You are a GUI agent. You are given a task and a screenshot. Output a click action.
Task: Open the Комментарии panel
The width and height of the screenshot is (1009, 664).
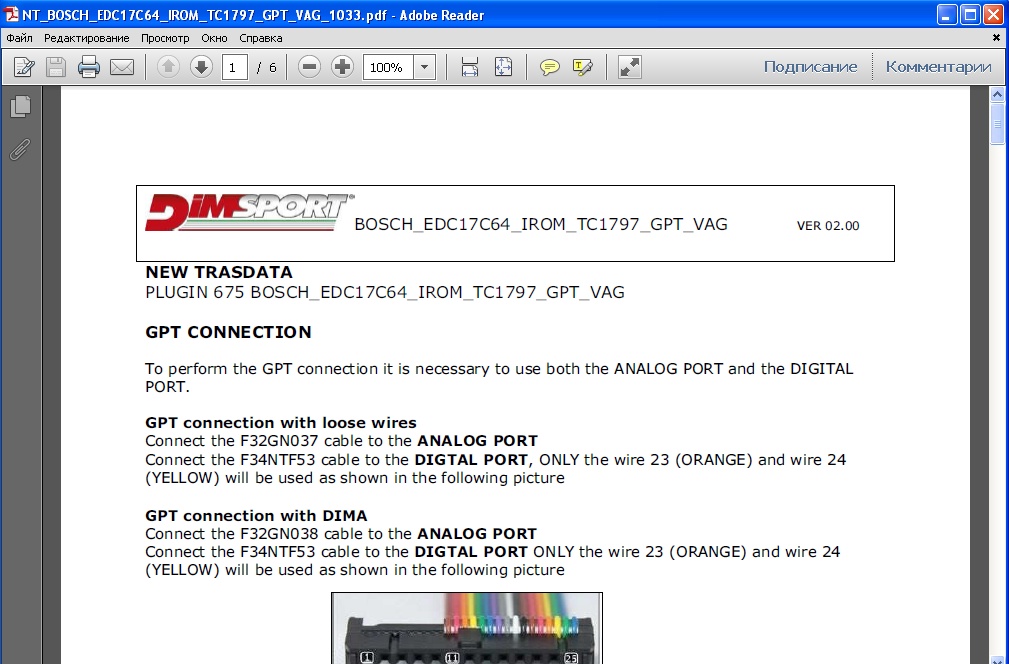pyautogui.click(x=938, y=67)
